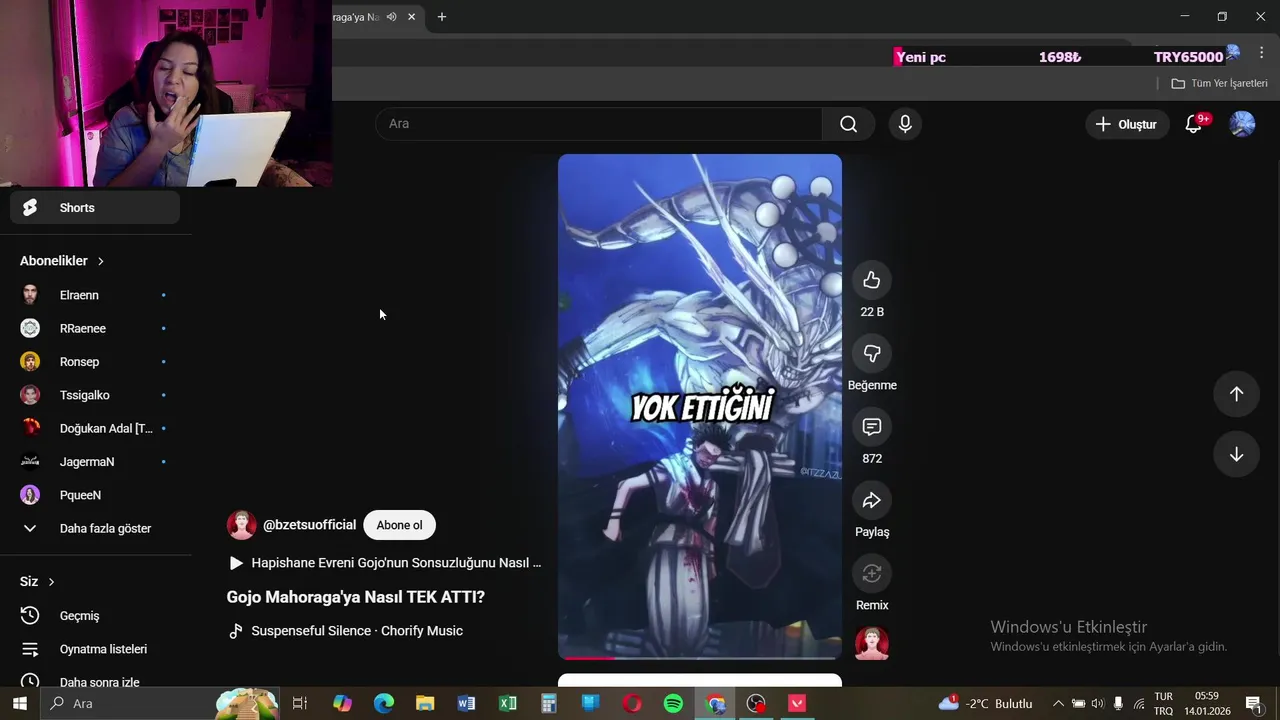The height and width of the screenshot is (720, 1280).
Task: Click the Oluştur create button
Action: coord(1127,124)
